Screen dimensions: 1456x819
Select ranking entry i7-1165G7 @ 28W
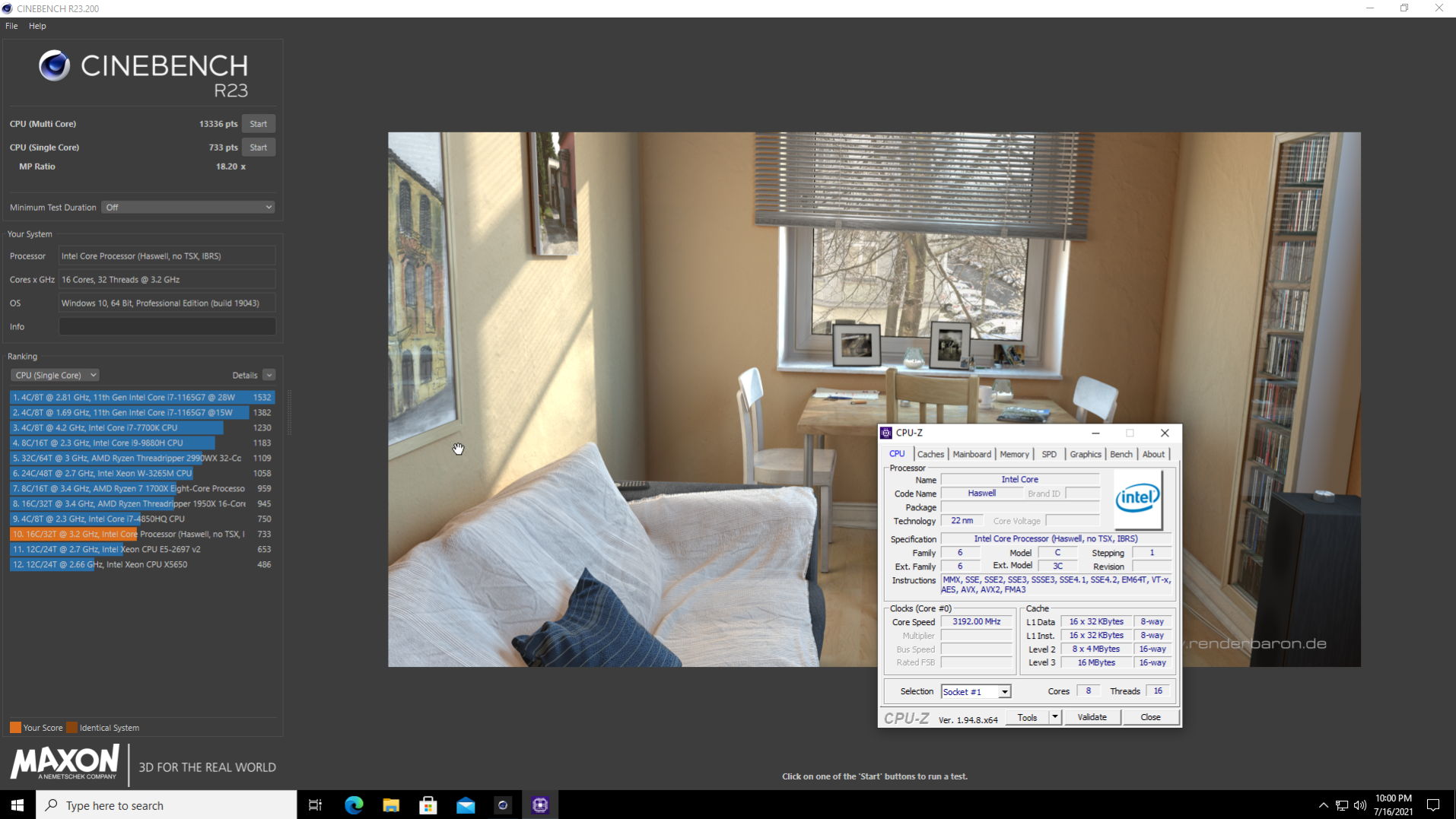(142, 398)
